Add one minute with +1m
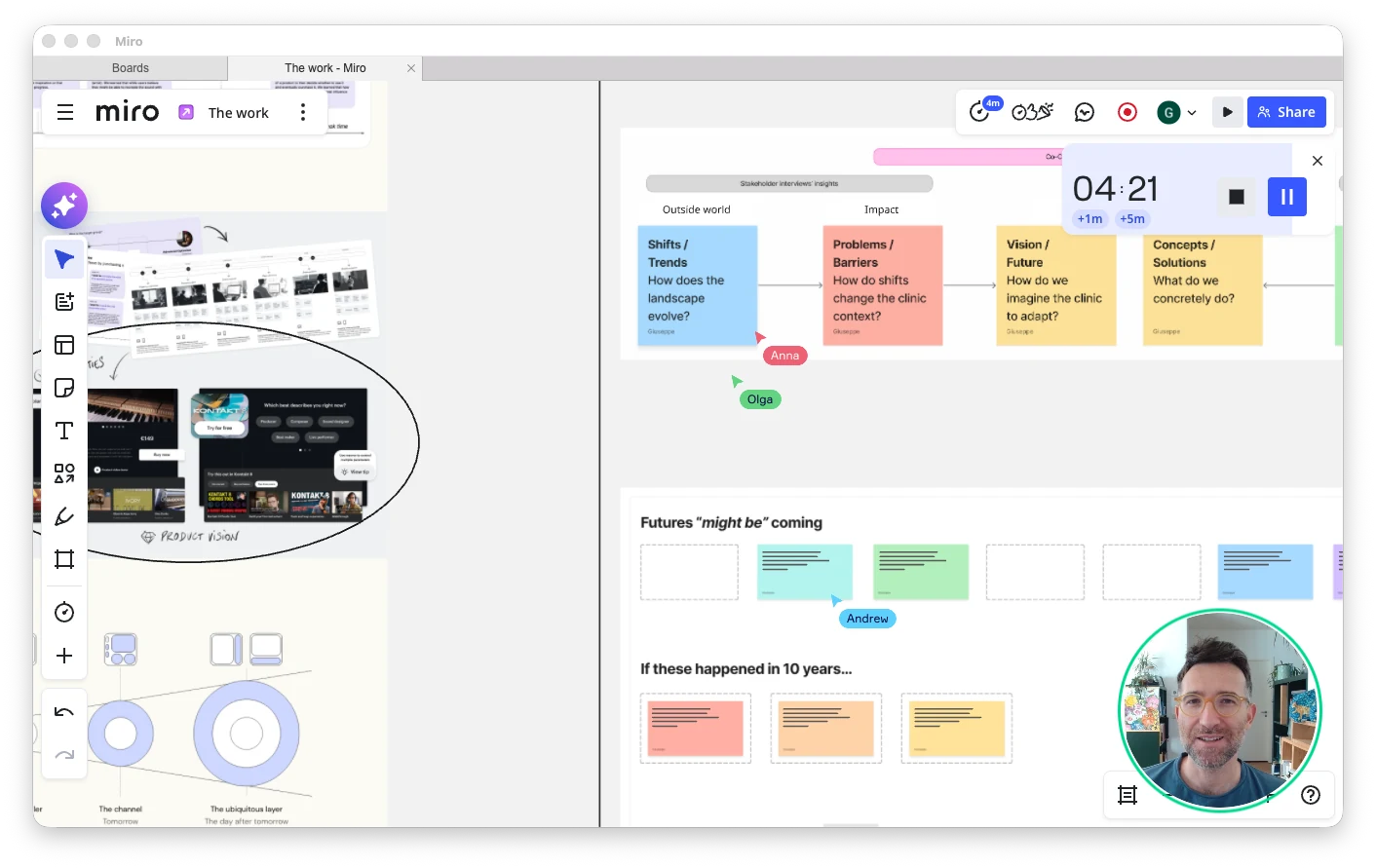The height and width of the screenshot is (868, 1376). coord(1089,219)
